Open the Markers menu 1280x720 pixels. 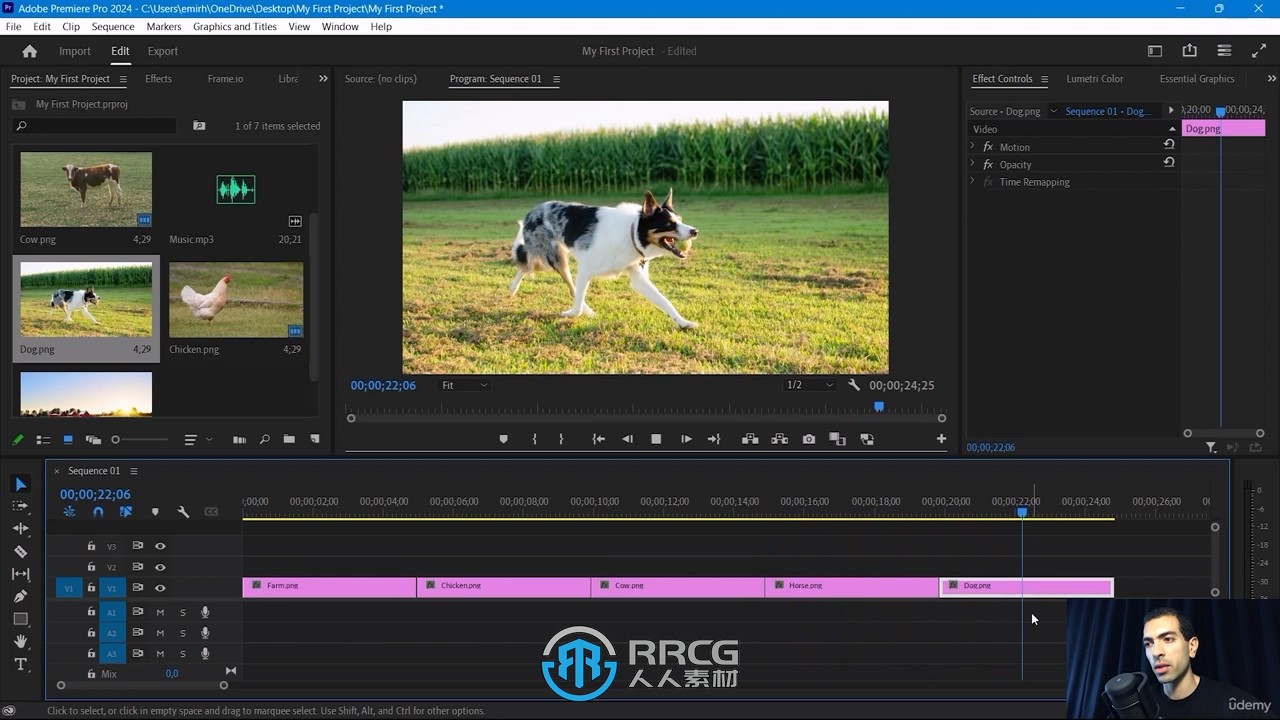(164, 27)
